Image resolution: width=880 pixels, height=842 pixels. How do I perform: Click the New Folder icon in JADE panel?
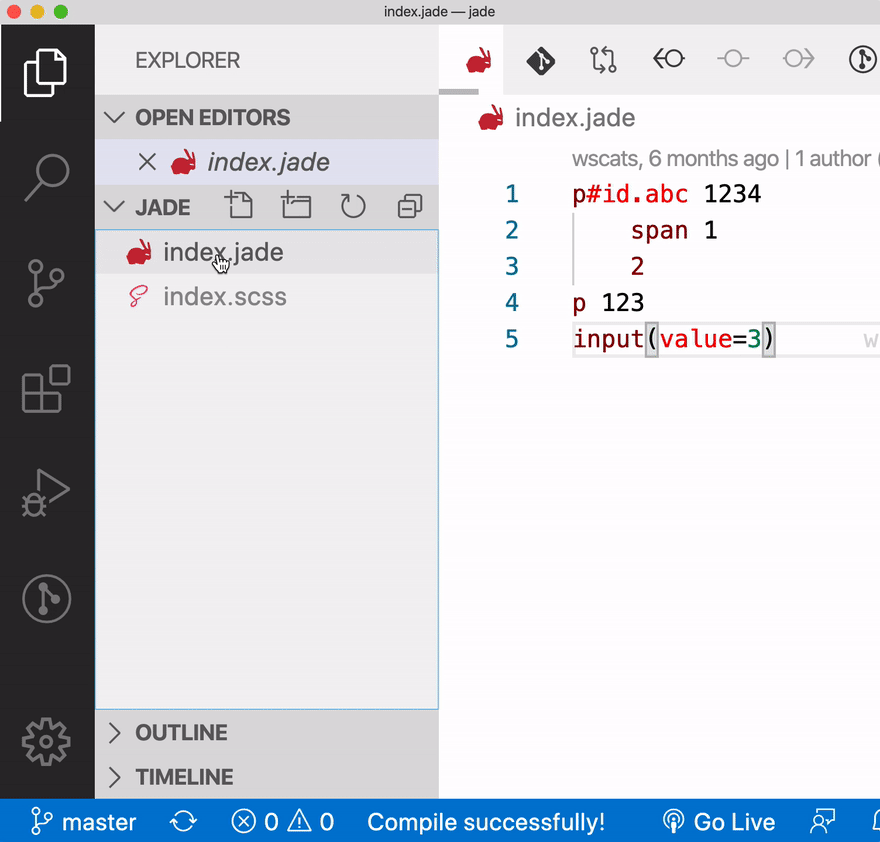click(296, 206)
